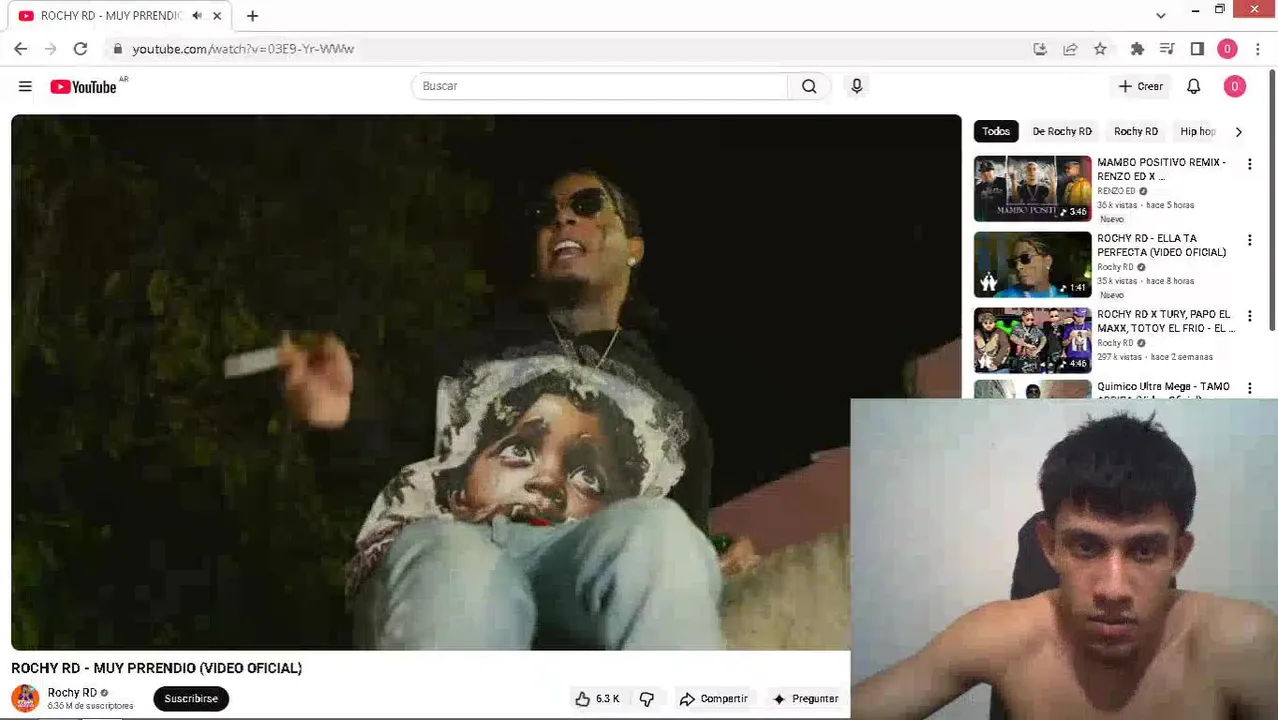Click the page vertical scrollbar
Screen dimensions: 1278x720
(x=1273, y=200)
